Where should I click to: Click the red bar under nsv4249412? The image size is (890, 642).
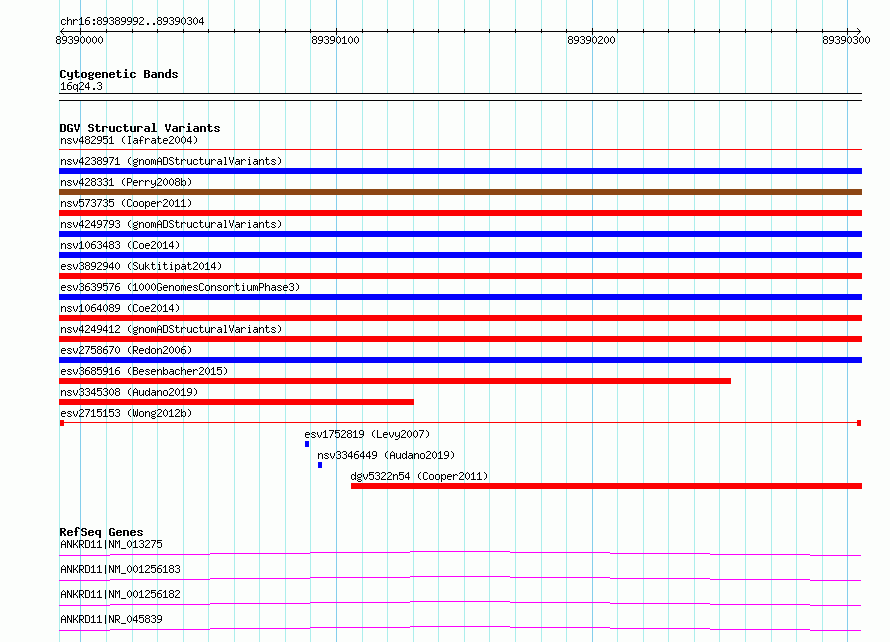click(460, 339)
